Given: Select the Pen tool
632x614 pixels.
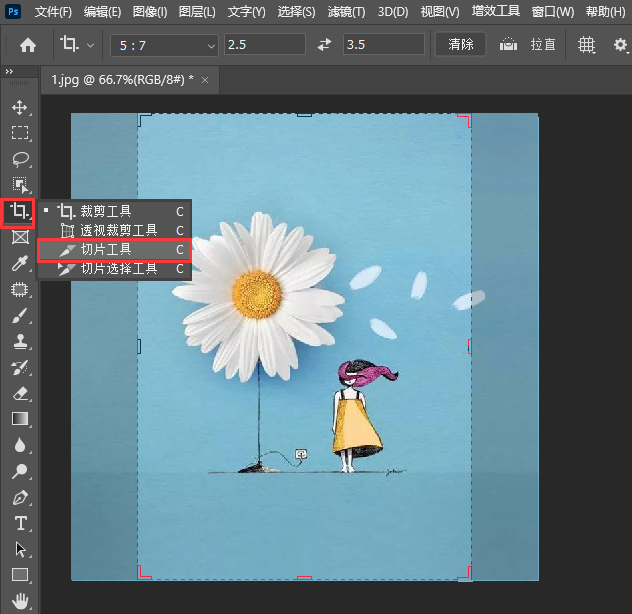Looking at the screenshot, I should point(19,497).
